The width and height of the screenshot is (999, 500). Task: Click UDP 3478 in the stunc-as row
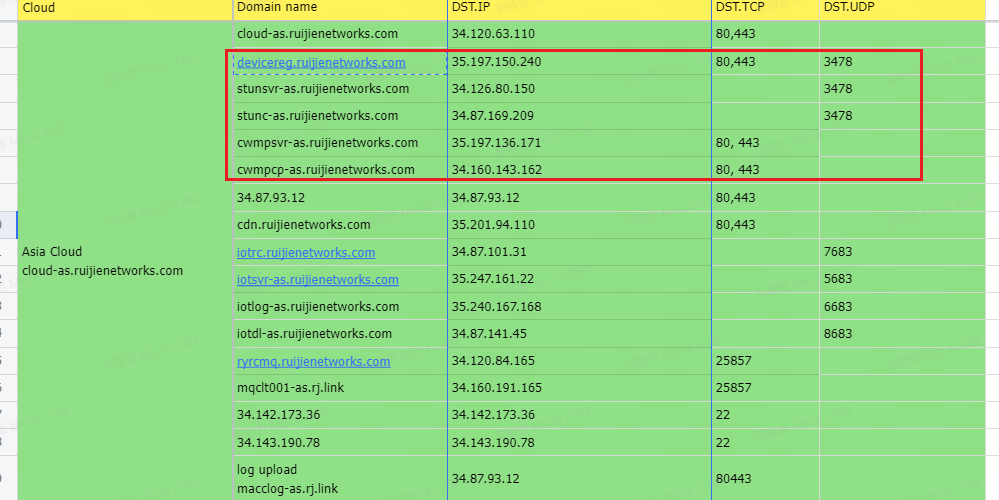pos(902,116)
